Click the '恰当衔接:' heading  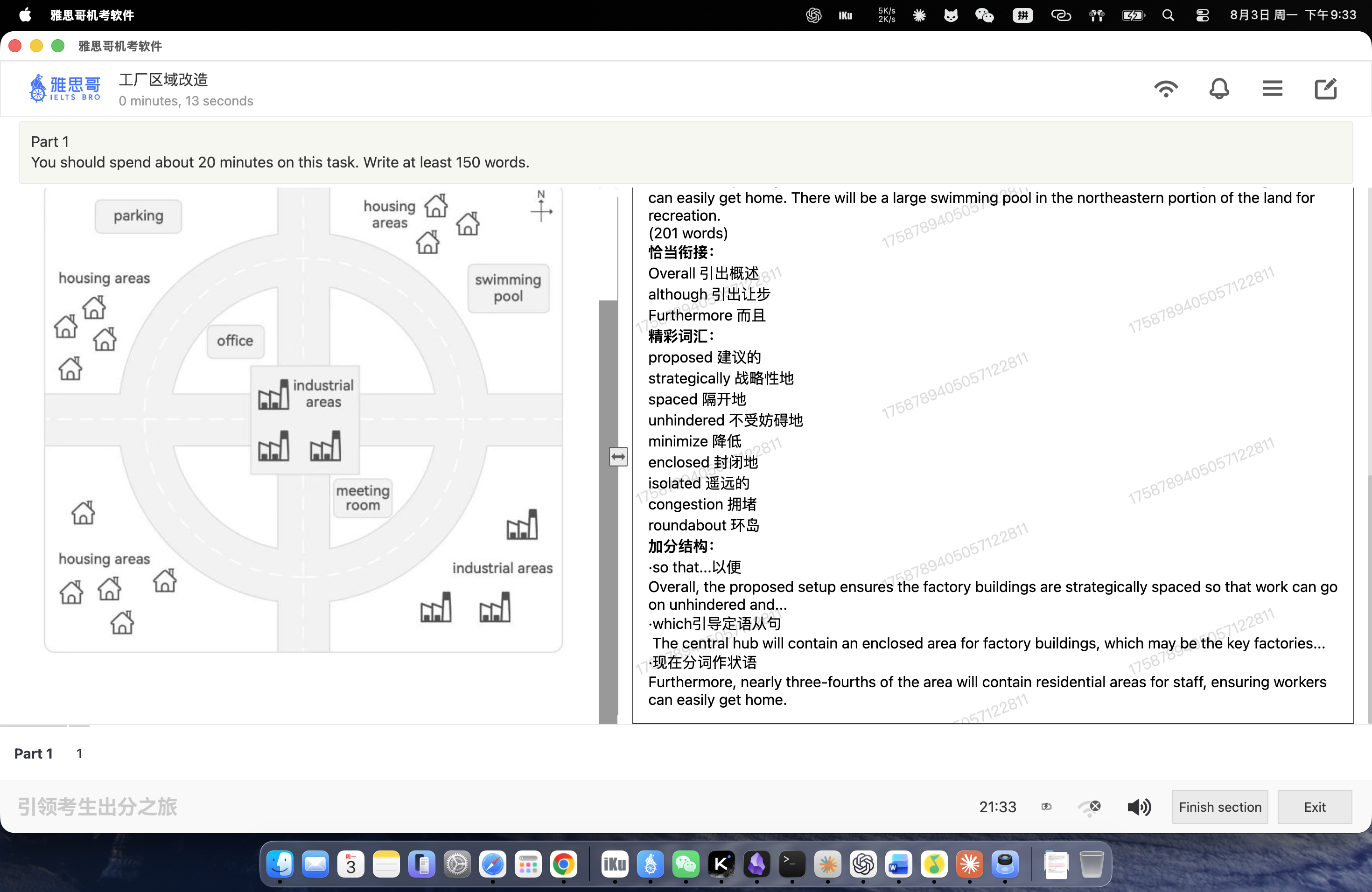pos(681,252)
